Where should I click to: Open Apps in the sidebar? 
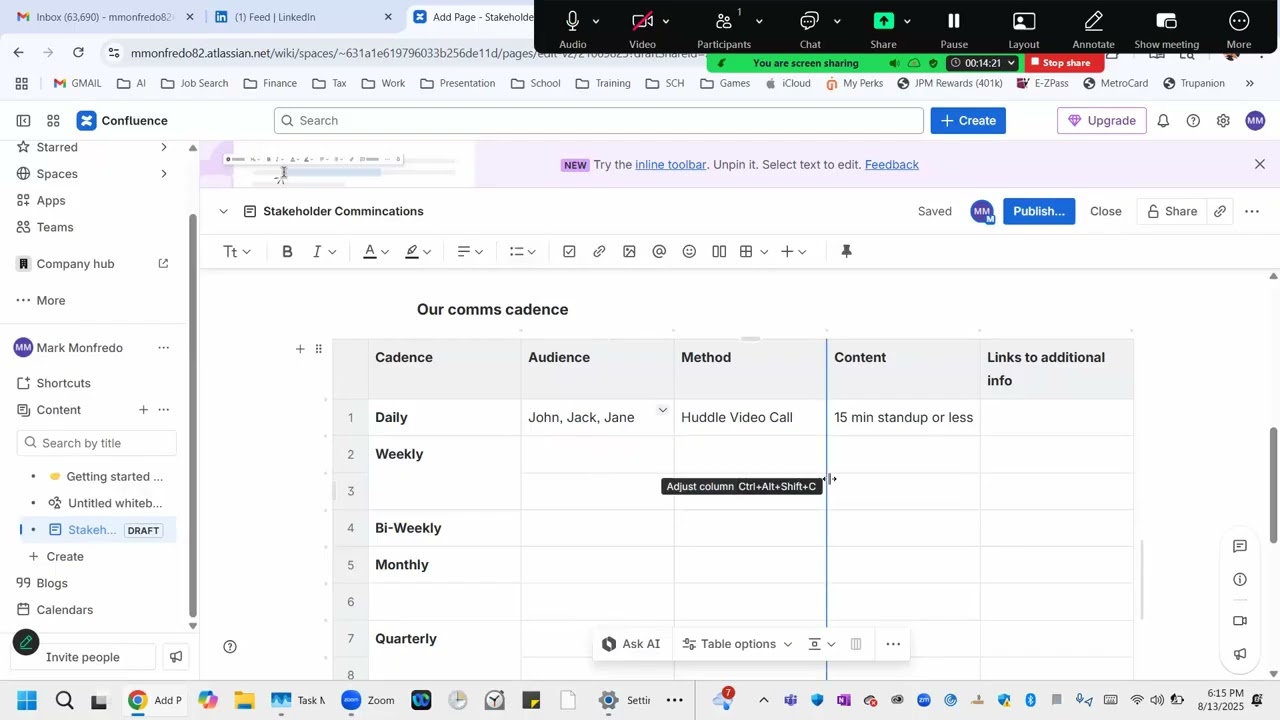point(51,200)
